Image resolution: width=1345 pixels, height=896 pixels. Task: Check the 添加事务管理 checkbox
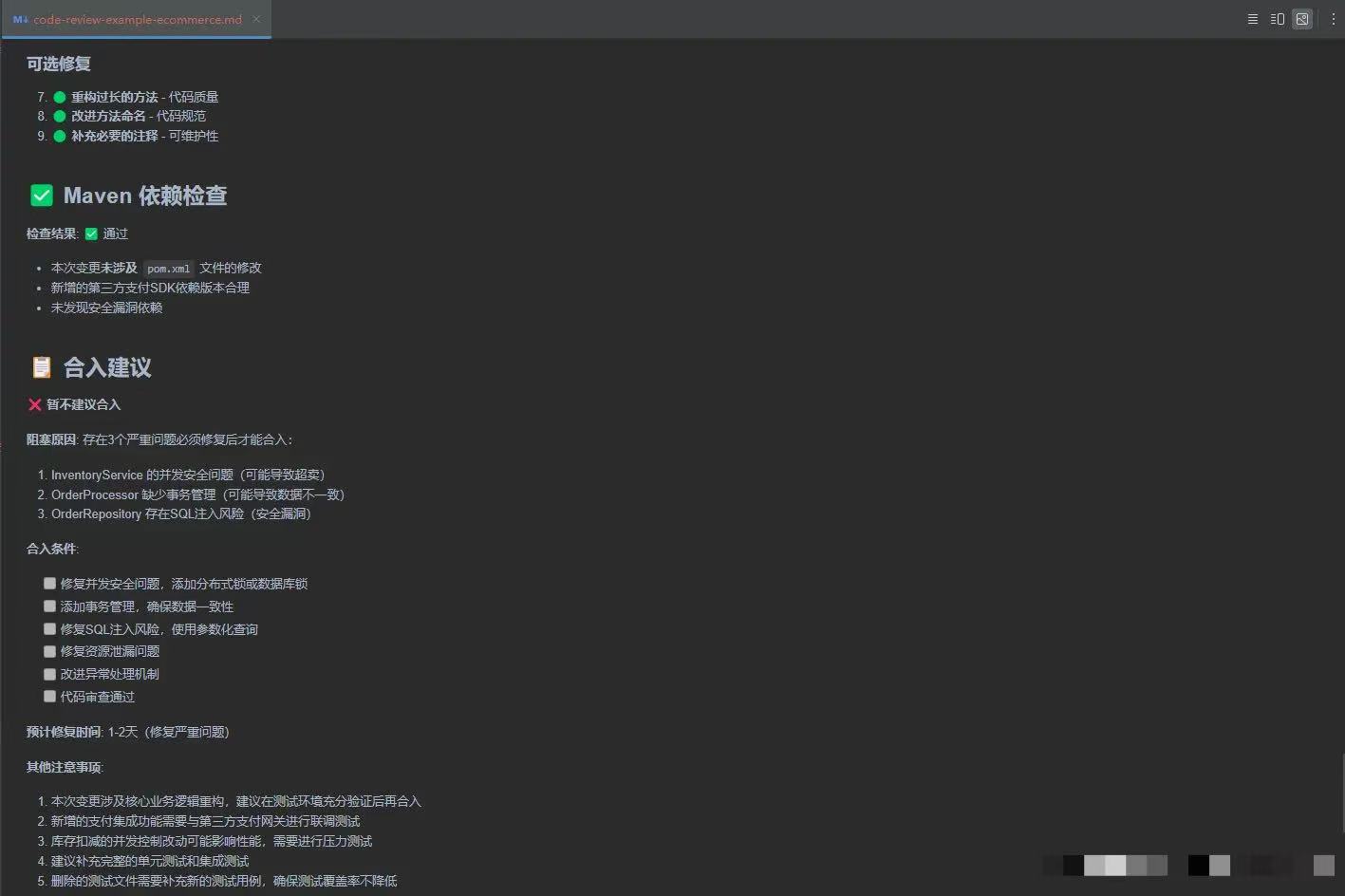pos(49,607)
